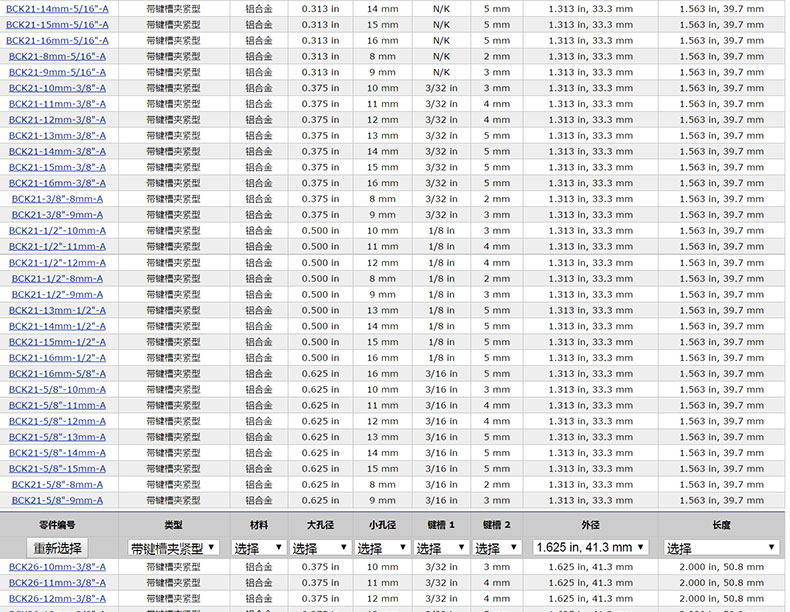Image resolution: width=790 pixels, height=612 pixels.
Task: View part BCK21-5/8"-13mm-A
Action: (x=58, y=437)
